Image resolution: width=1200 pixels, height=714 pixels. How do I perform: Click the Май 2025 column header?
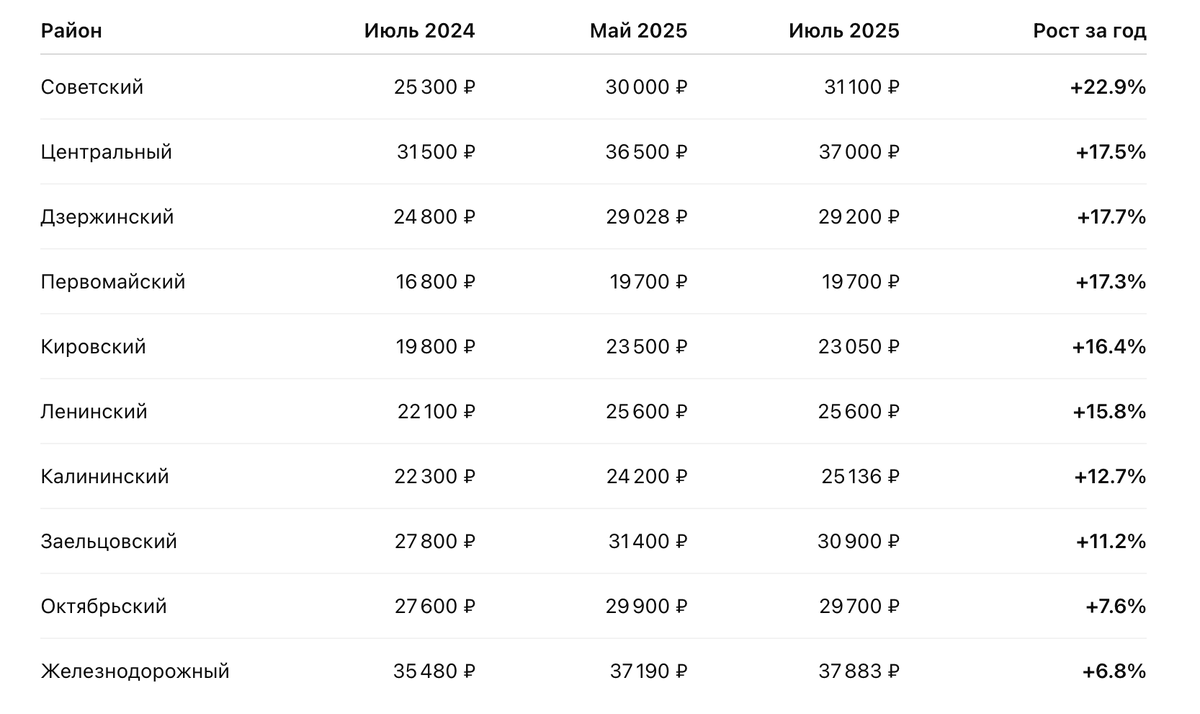click(x=638, y=31)
